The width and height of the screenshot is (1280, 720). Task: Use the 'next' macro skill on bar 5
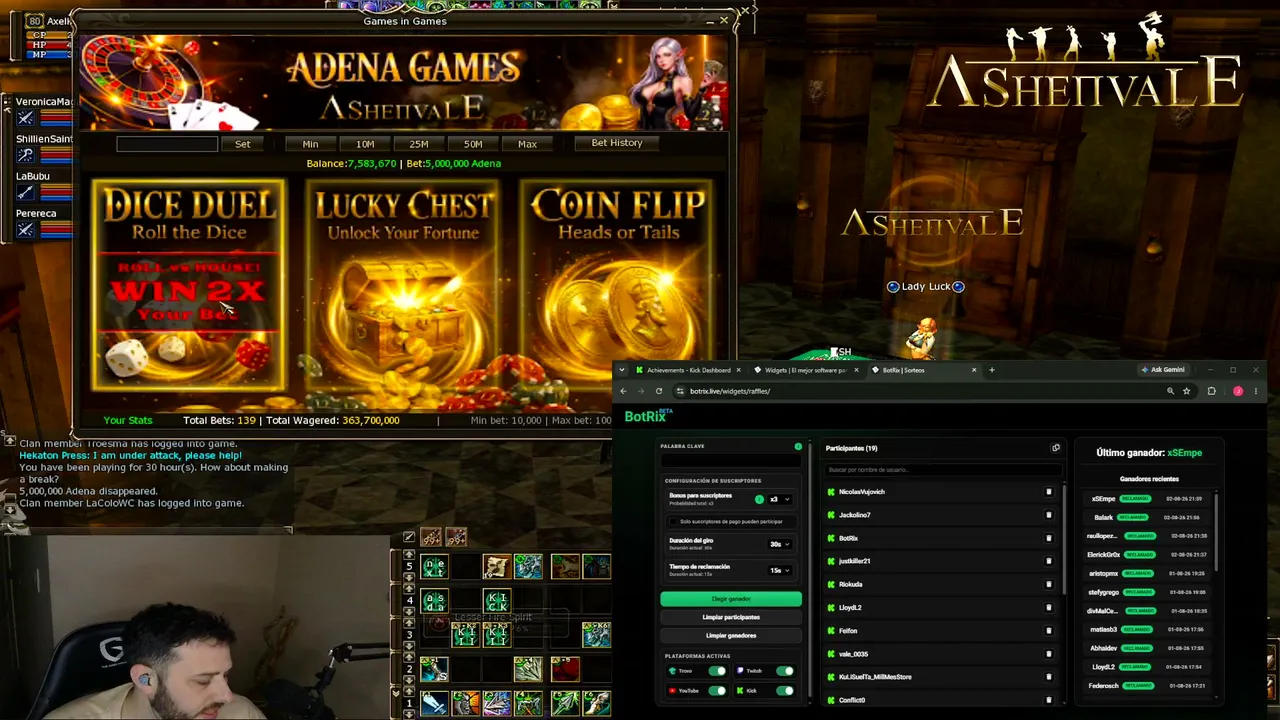click(434, 567)
